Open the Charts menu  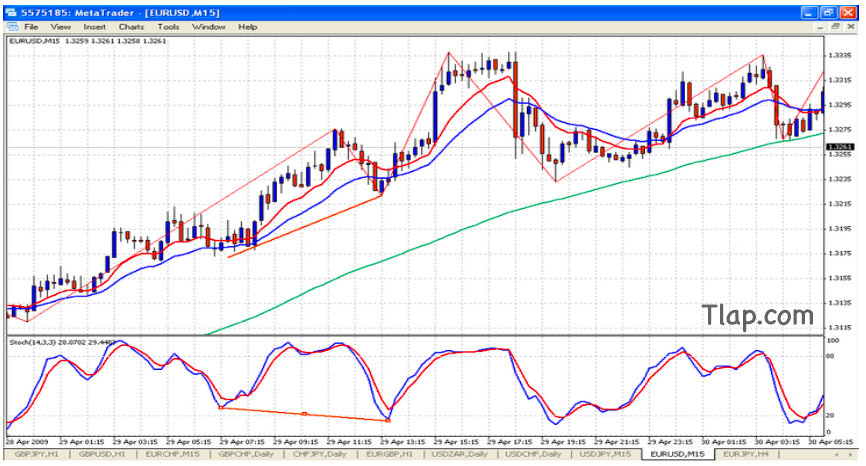(x=131, y=27)
